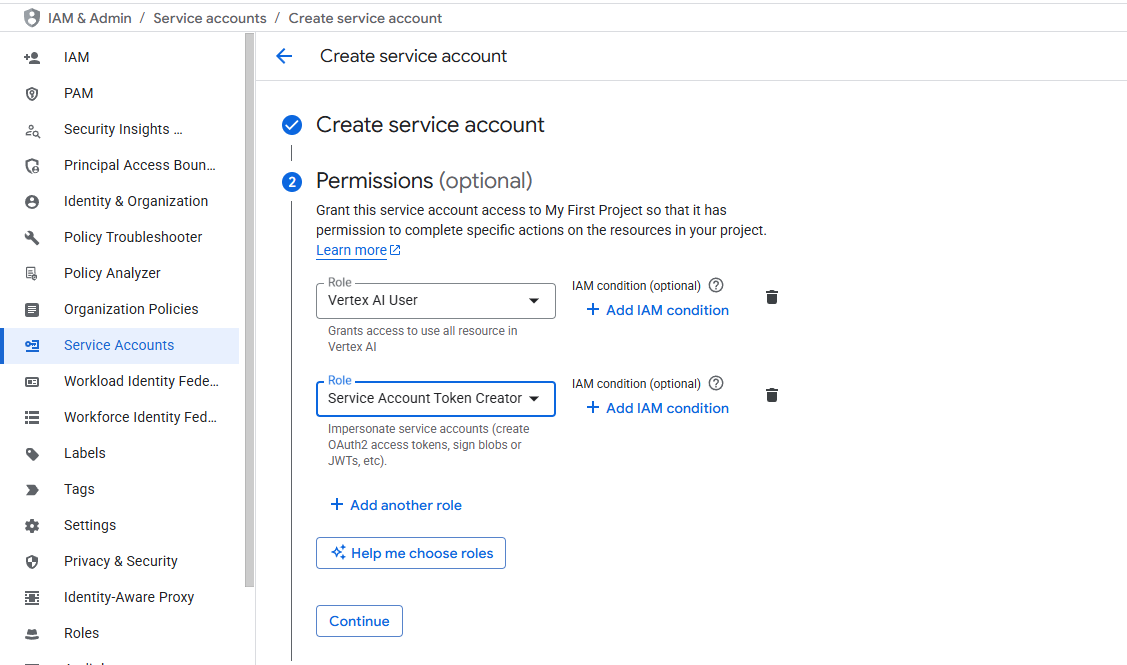Expand the completed Create service account step
1127x665 pixels.
point(430,125)
